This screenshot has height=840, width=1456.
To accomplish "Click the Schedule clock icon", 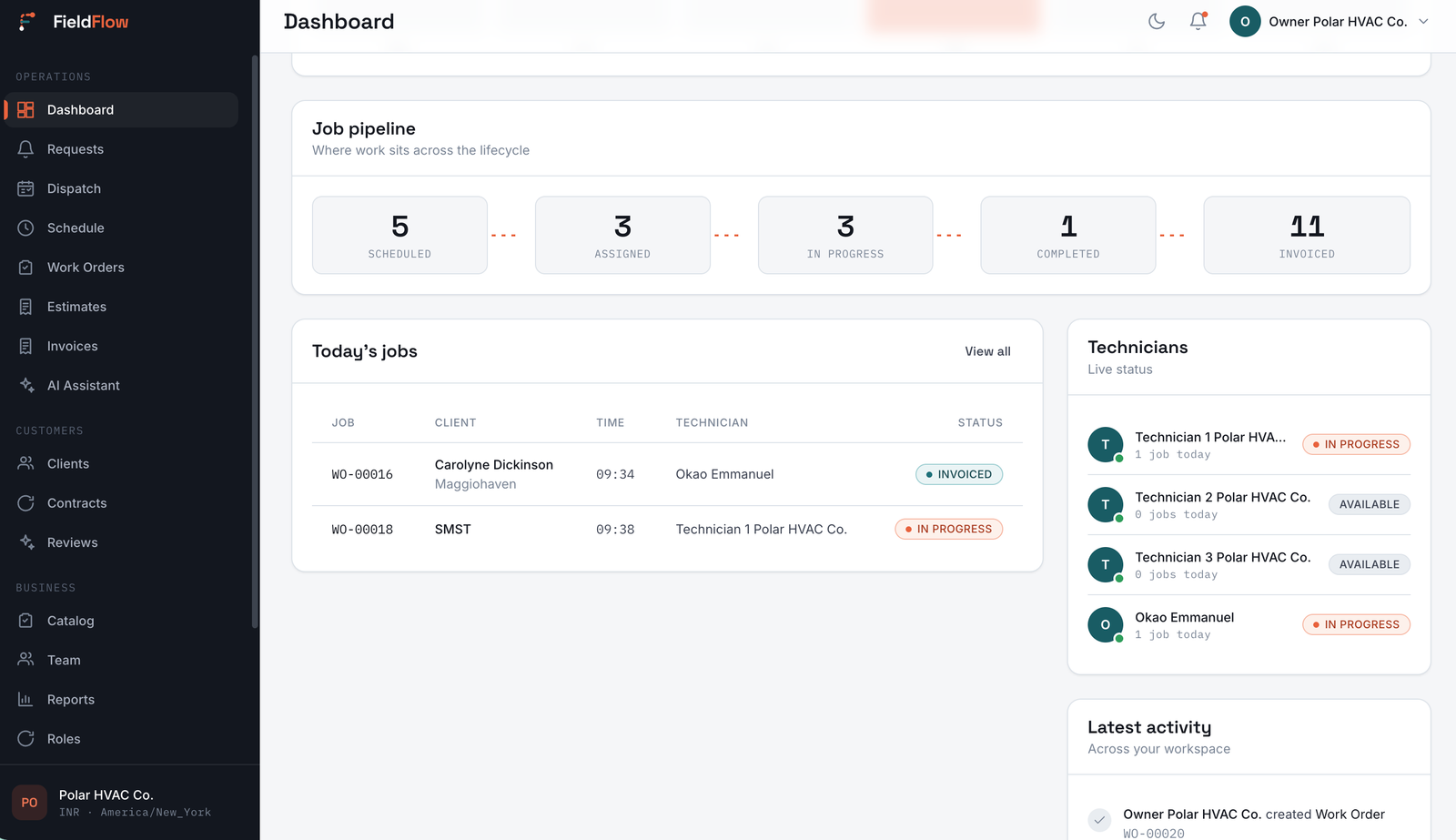I will (x=25, y=228).
